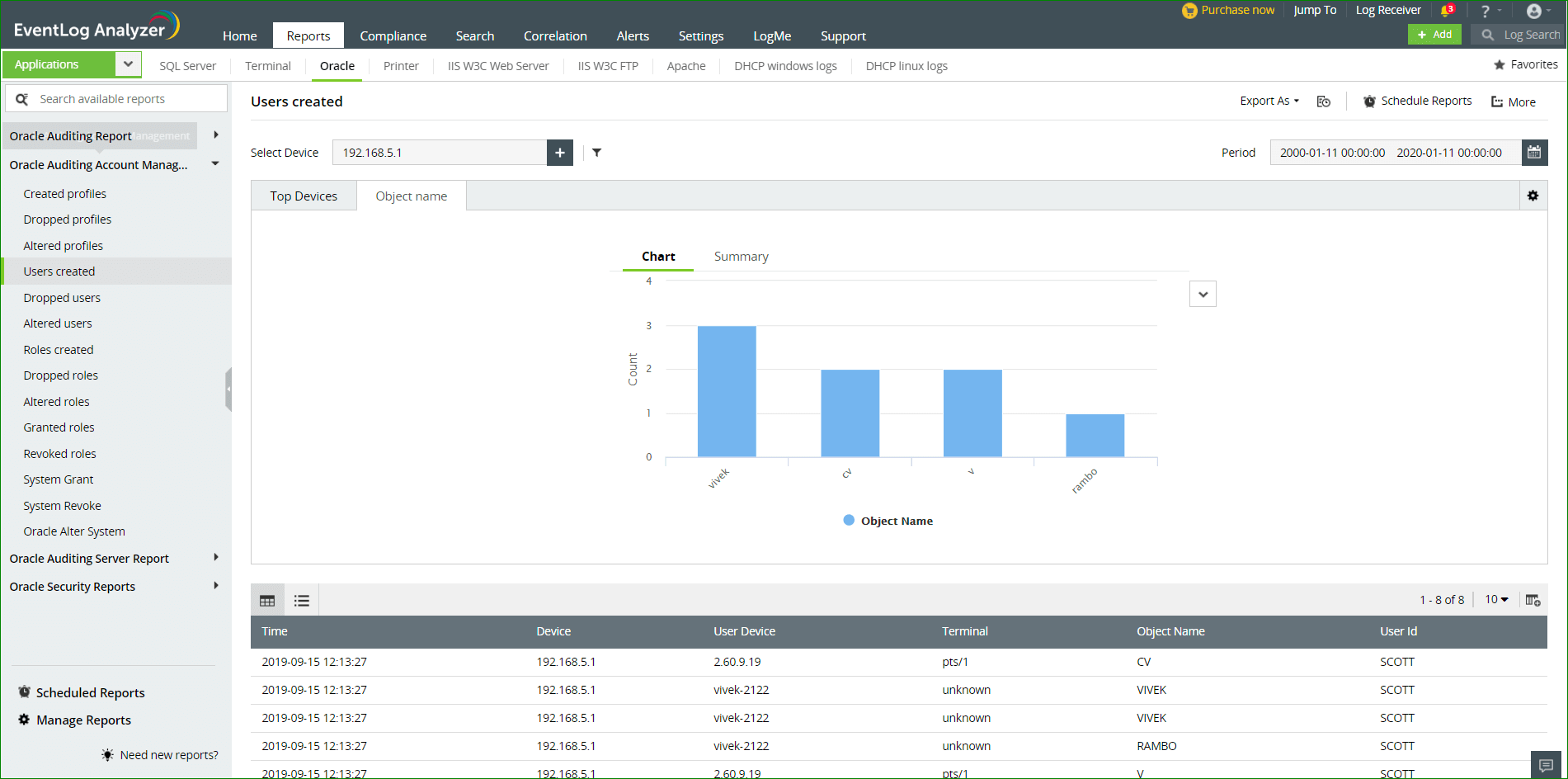
Task: Open Dropped users report
Action: (x=62, y=298)
